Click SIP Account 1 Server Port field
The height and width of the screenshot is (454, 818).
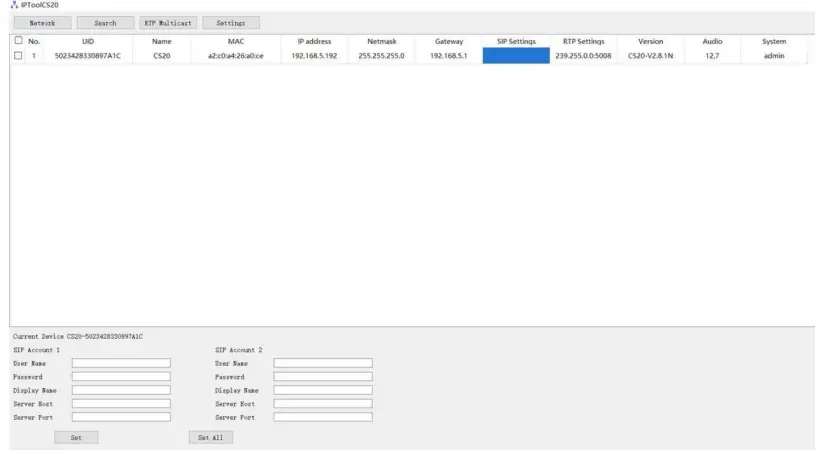121,417
